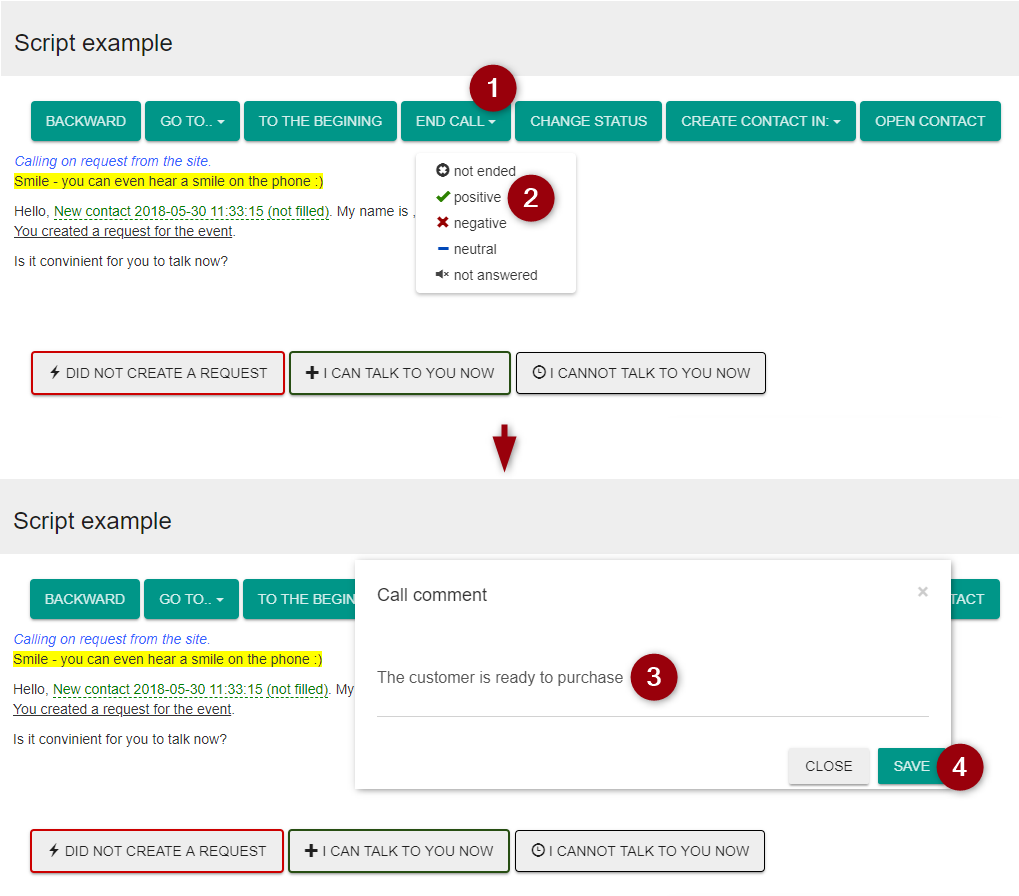The height and width of the screenshot is (896, 1019).
Task: Click the X icon closing Call comment dialog
Action: (923, 592)
